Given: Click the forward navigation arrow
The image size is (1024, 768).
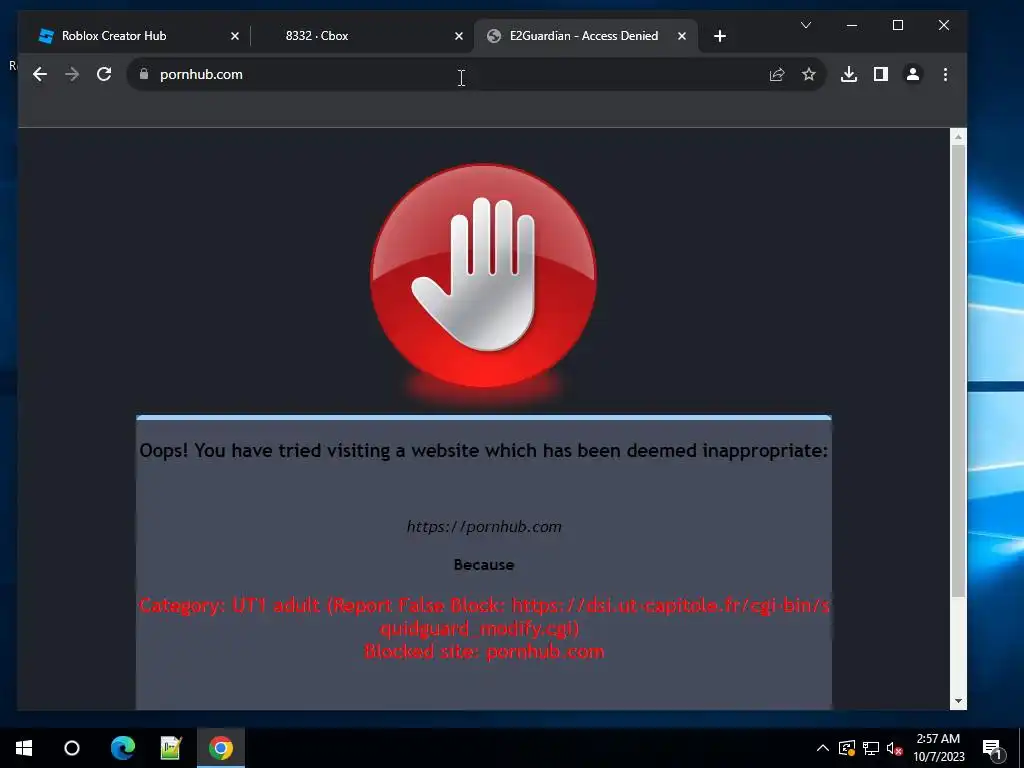Looking at the screenshot, I should 72,74.
